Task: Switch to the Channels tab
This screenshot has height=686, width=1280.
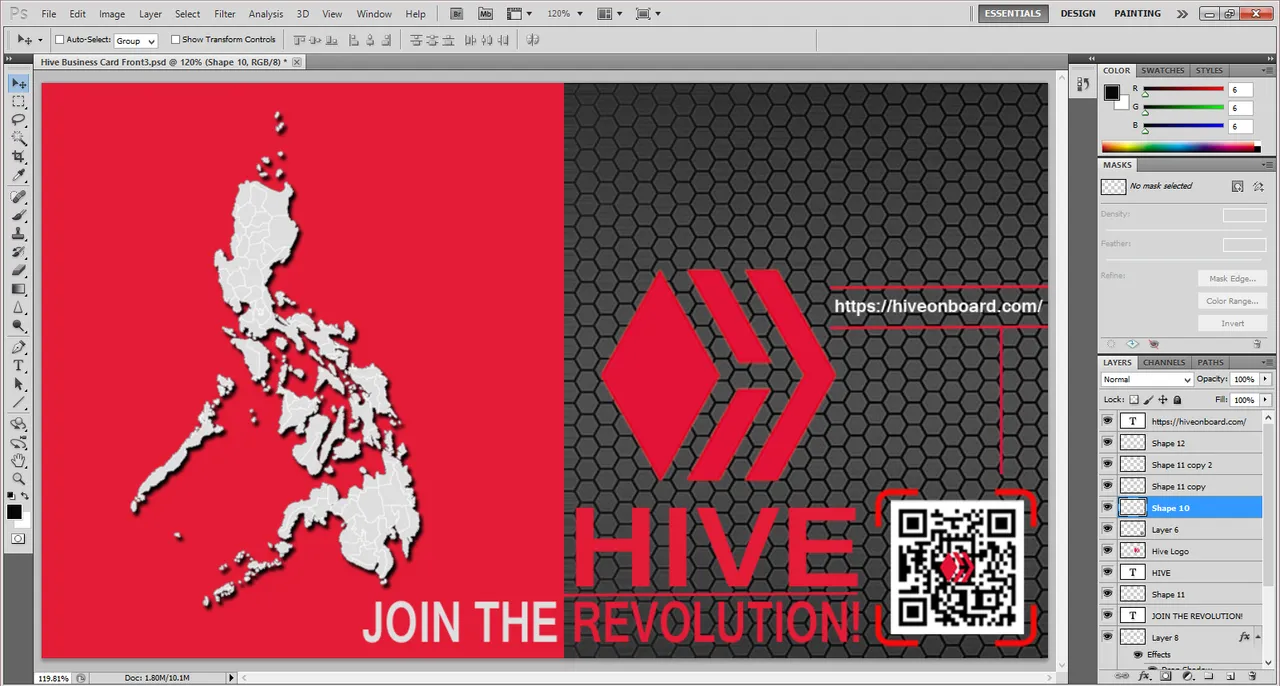Action: [1164, 362]
